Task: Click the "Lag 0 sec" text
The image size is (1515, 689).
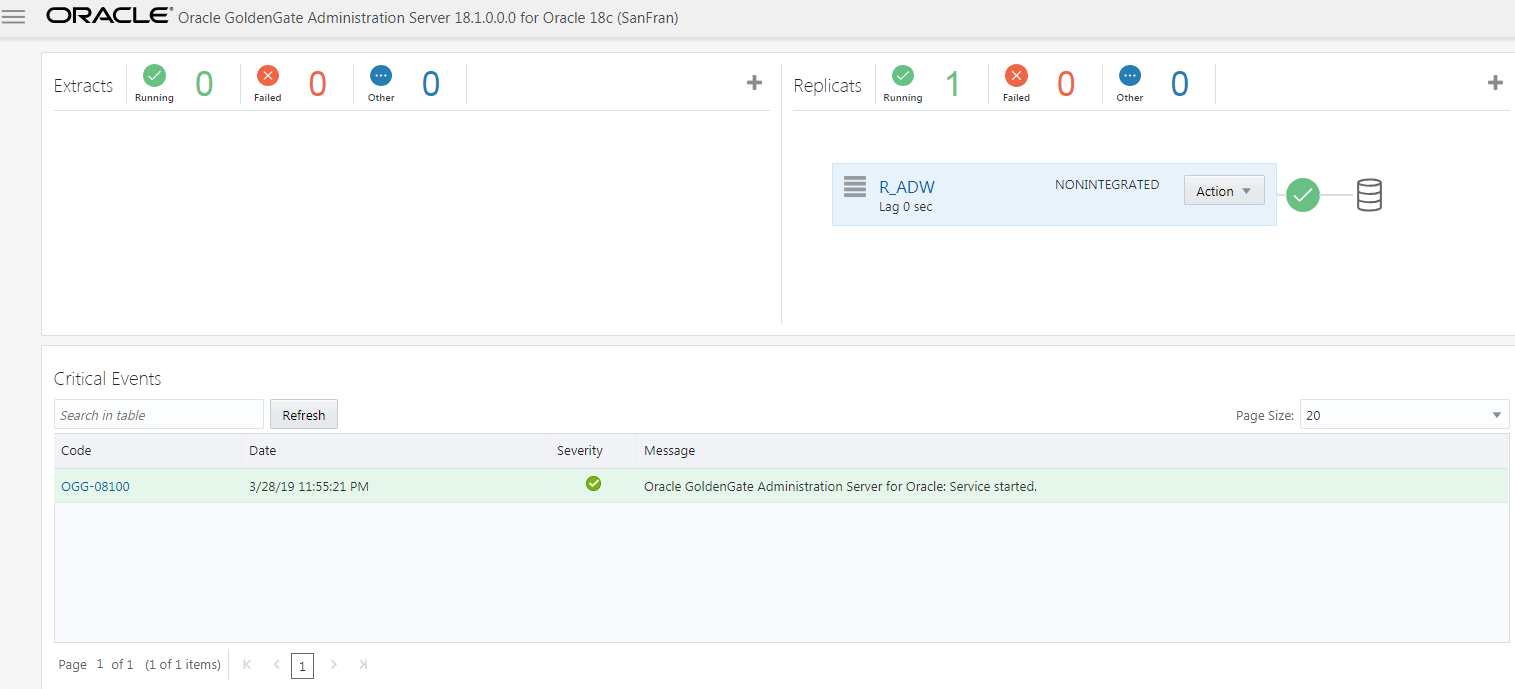Action: point(906,207)
